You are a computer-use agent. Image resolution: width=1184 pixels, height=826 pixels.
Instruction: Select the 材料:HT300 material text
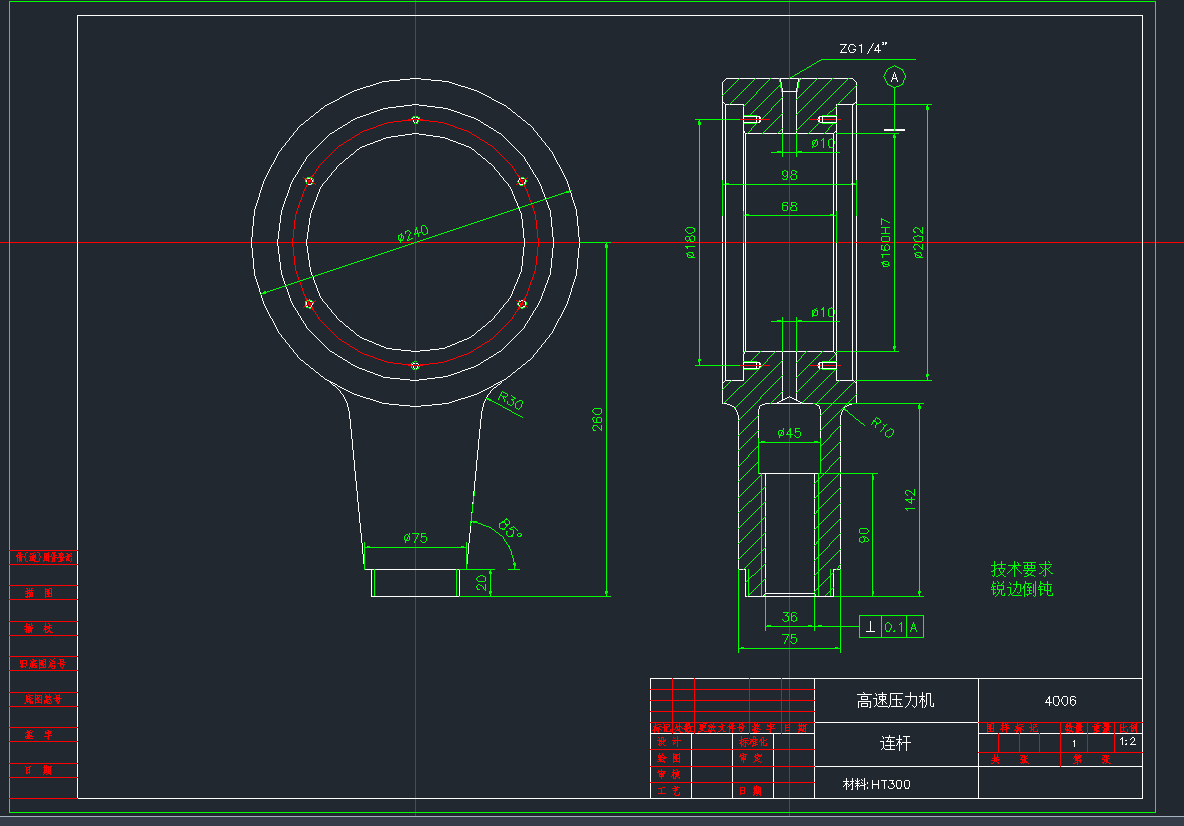coord(877,784)
